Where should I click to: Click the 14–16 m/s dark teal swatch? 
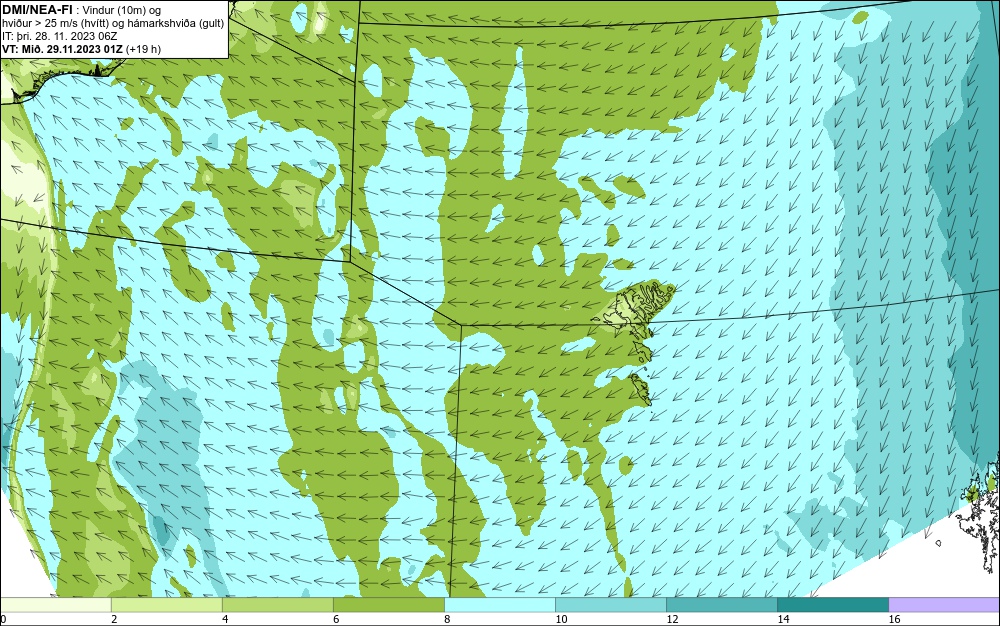(x=832, y=604)
